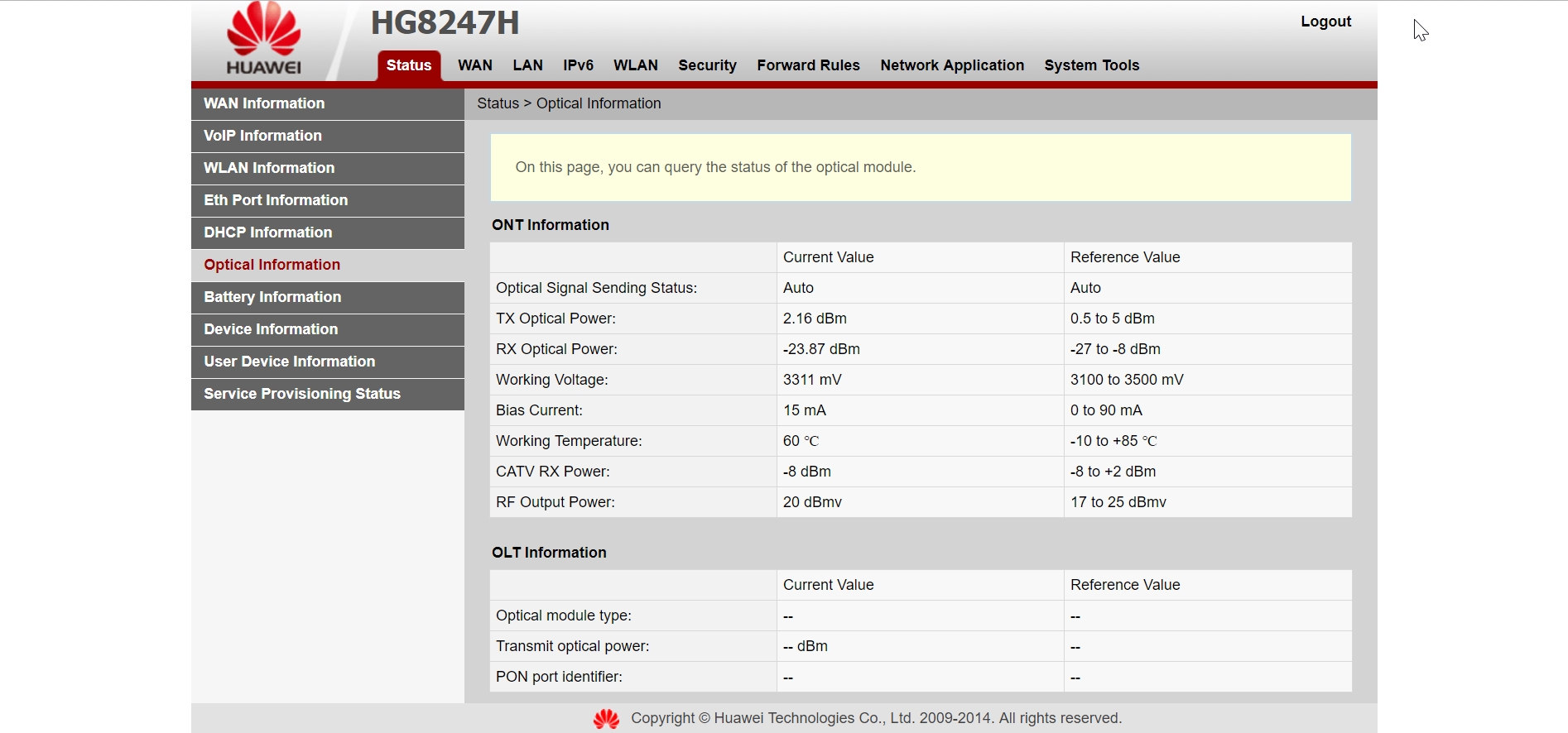Click the 'CATV RX Power:' row label
Screen dimensions: 1568x733
point(553,472)
